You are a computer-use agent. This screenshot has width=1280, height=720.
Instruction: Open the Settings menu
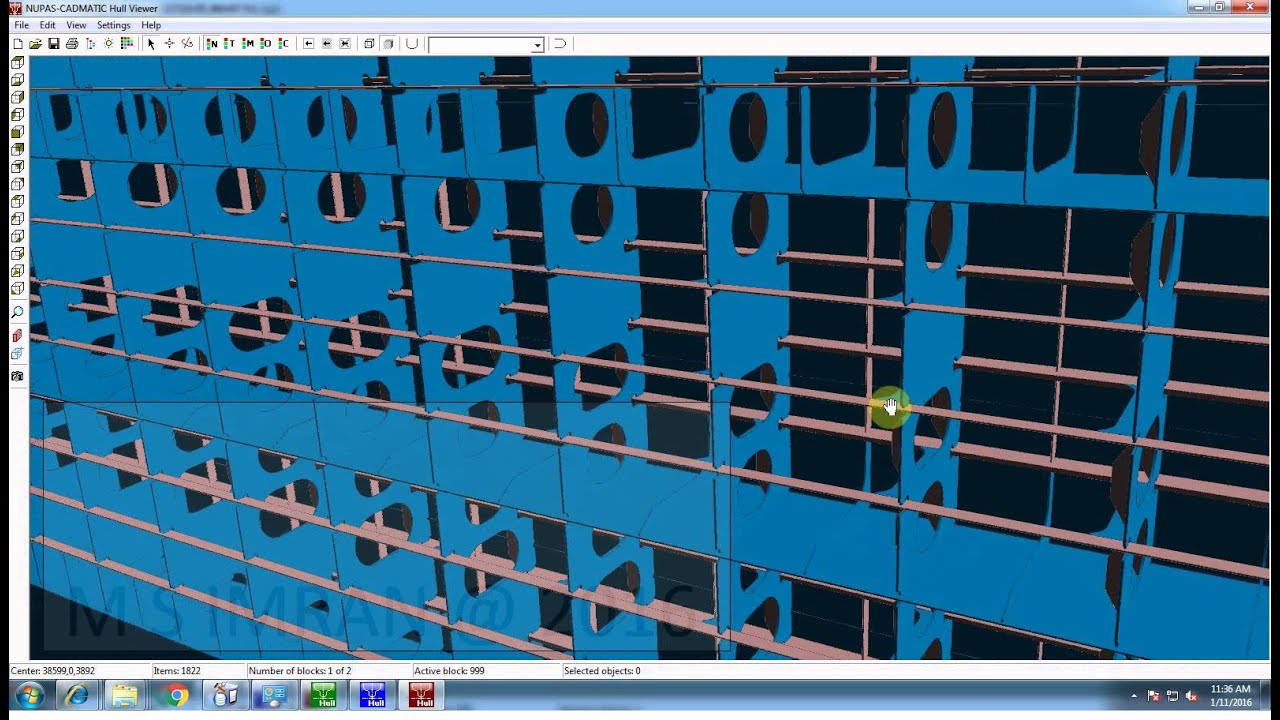coord(113,25)
